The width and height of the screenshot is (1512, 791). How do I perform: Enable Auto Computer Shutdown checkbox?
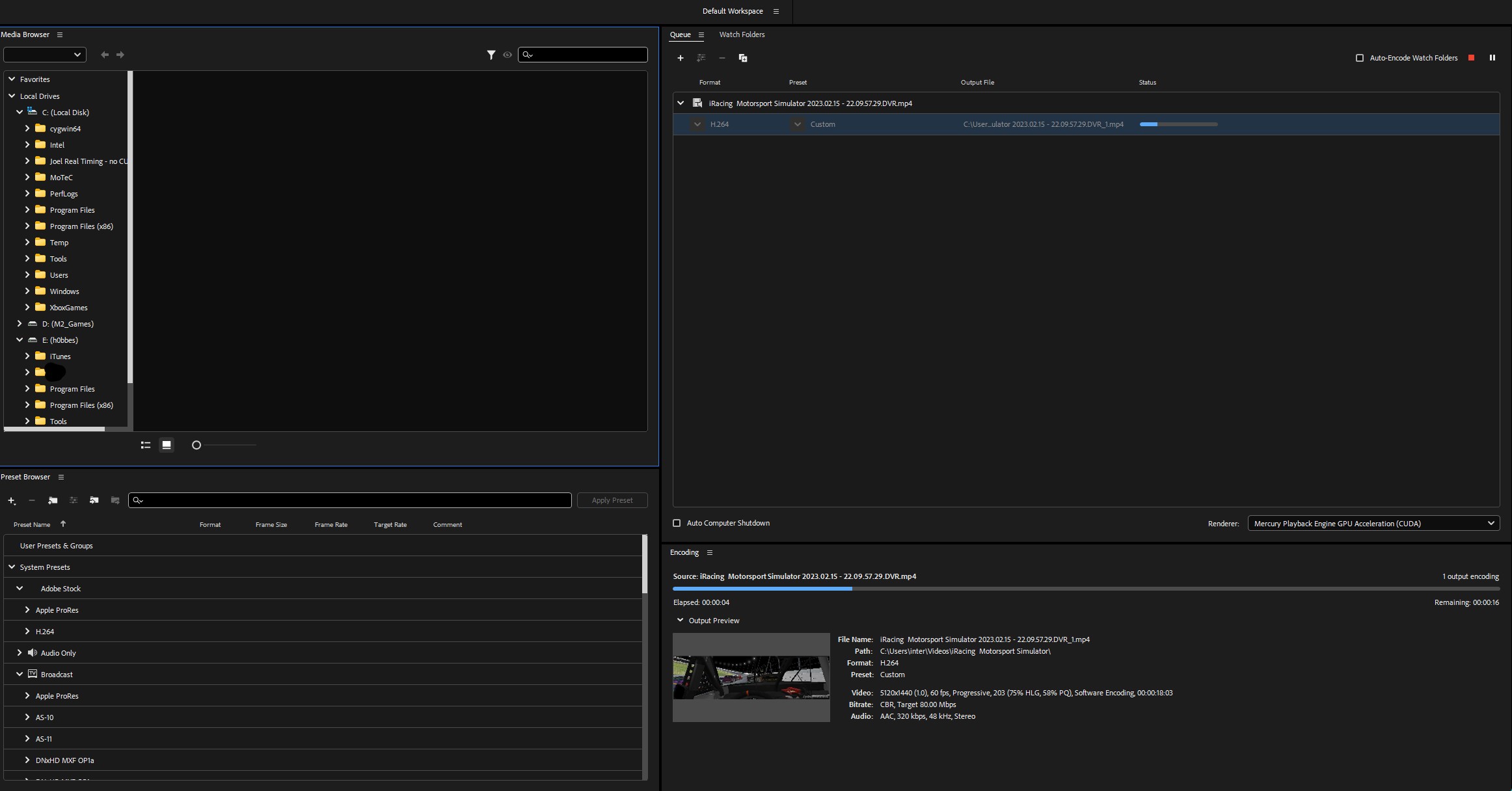(677, 523)
